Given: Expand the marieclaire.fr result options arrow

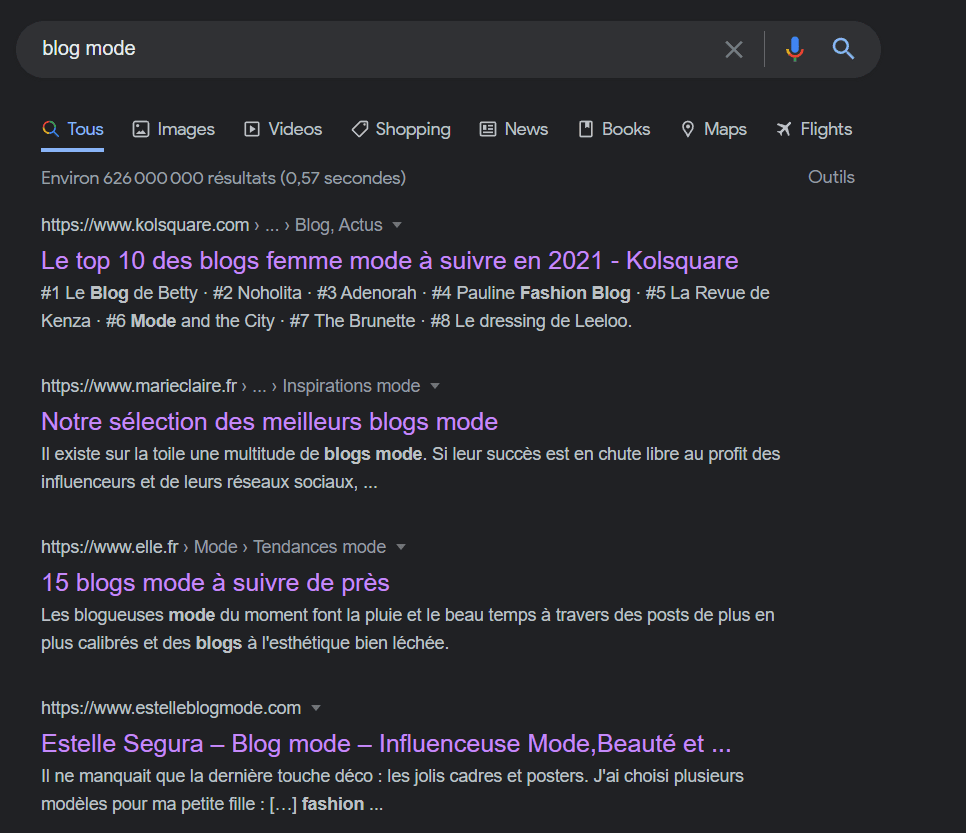Looking at the screenshot, I should (435, 386).
